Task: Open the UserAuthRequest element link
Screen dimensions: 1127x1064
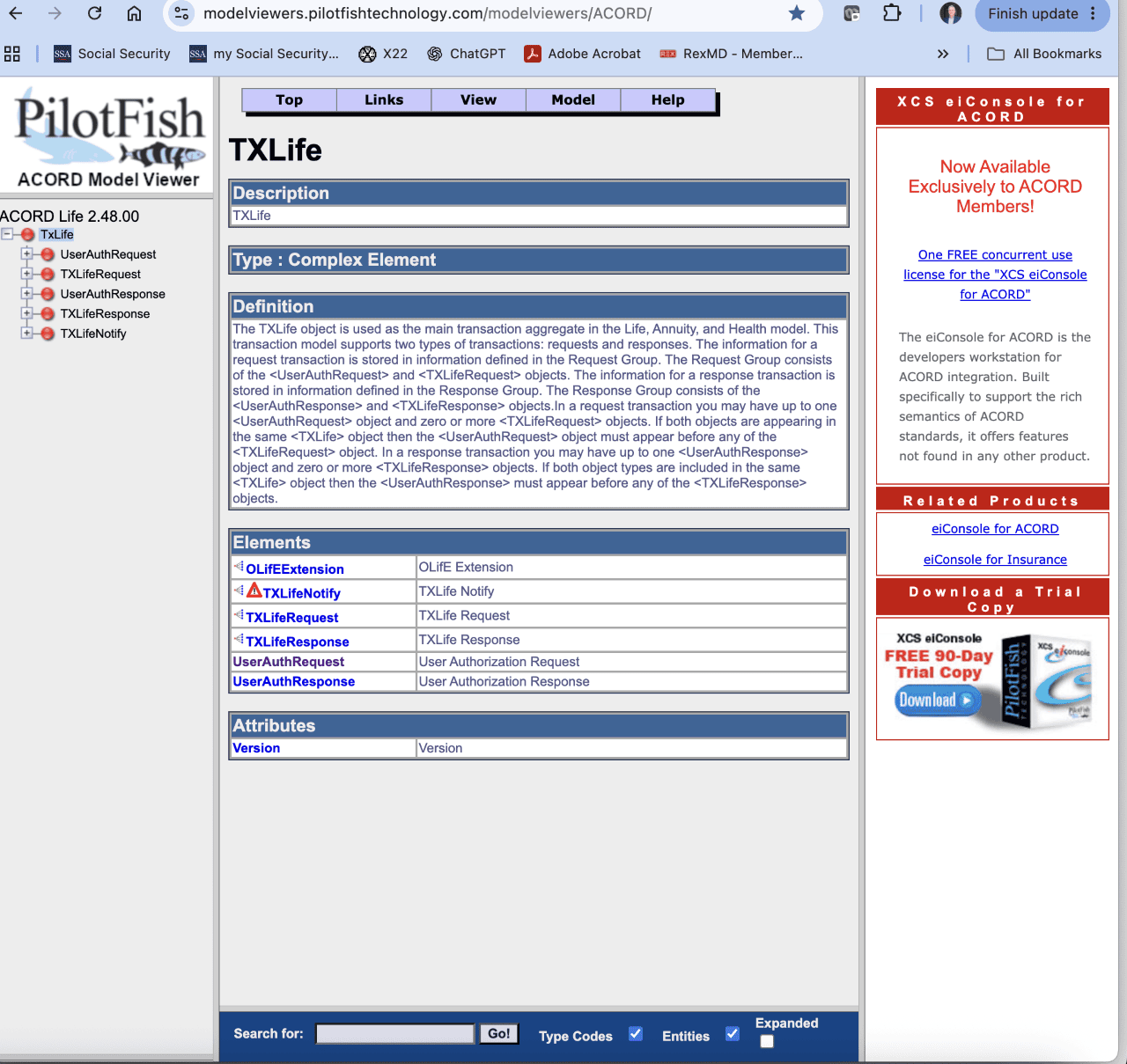Action: (x=288, y=662)
